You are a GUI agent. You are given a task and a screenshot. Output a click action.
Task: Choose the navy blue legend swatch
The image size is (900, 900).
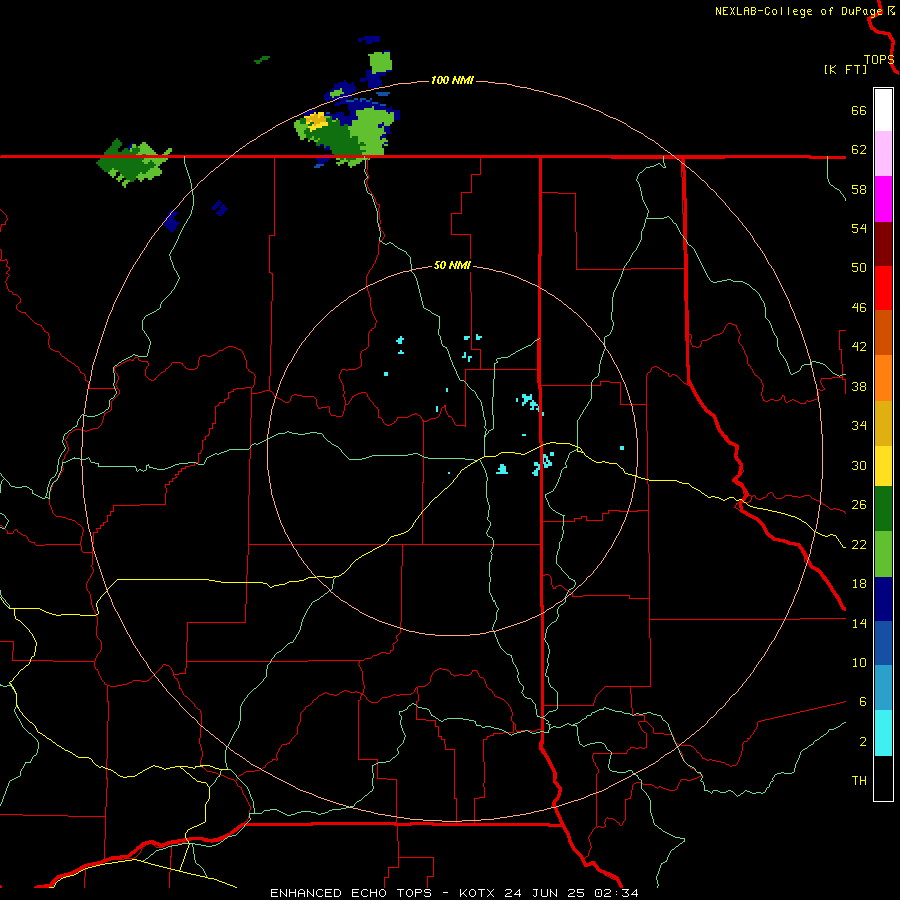click(x=883, y=599)
